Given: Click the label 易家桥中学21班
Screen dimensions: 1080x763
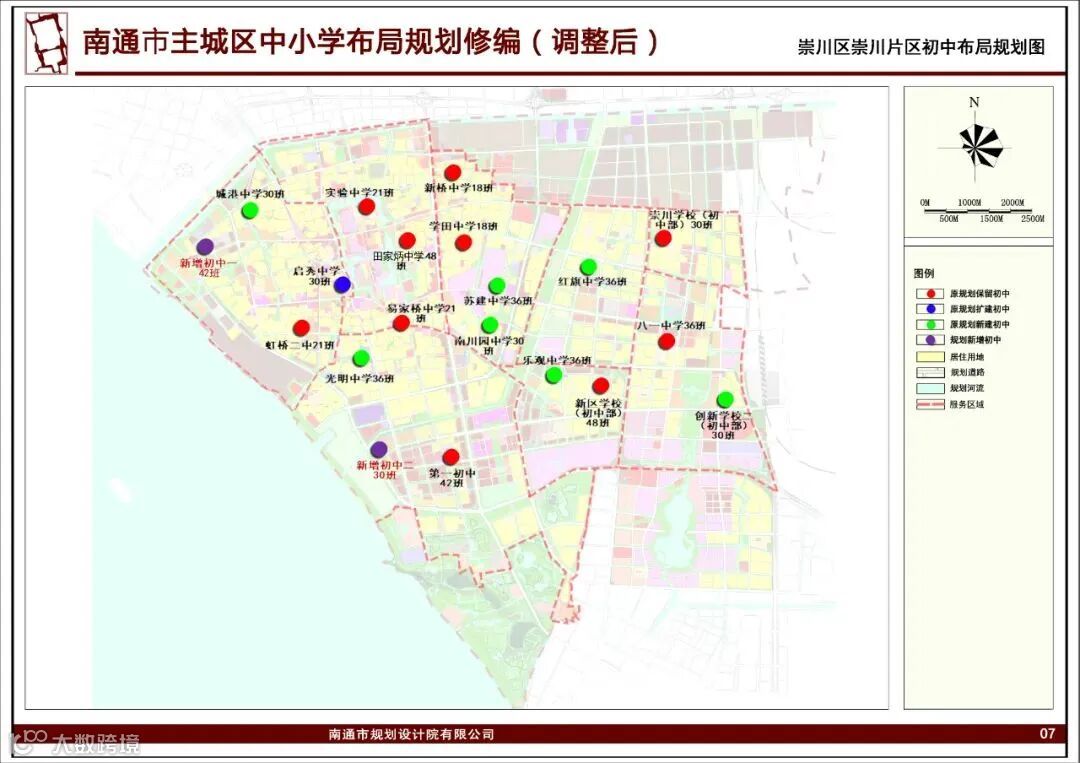Looking at the screenshot, I should coord(422,313).
